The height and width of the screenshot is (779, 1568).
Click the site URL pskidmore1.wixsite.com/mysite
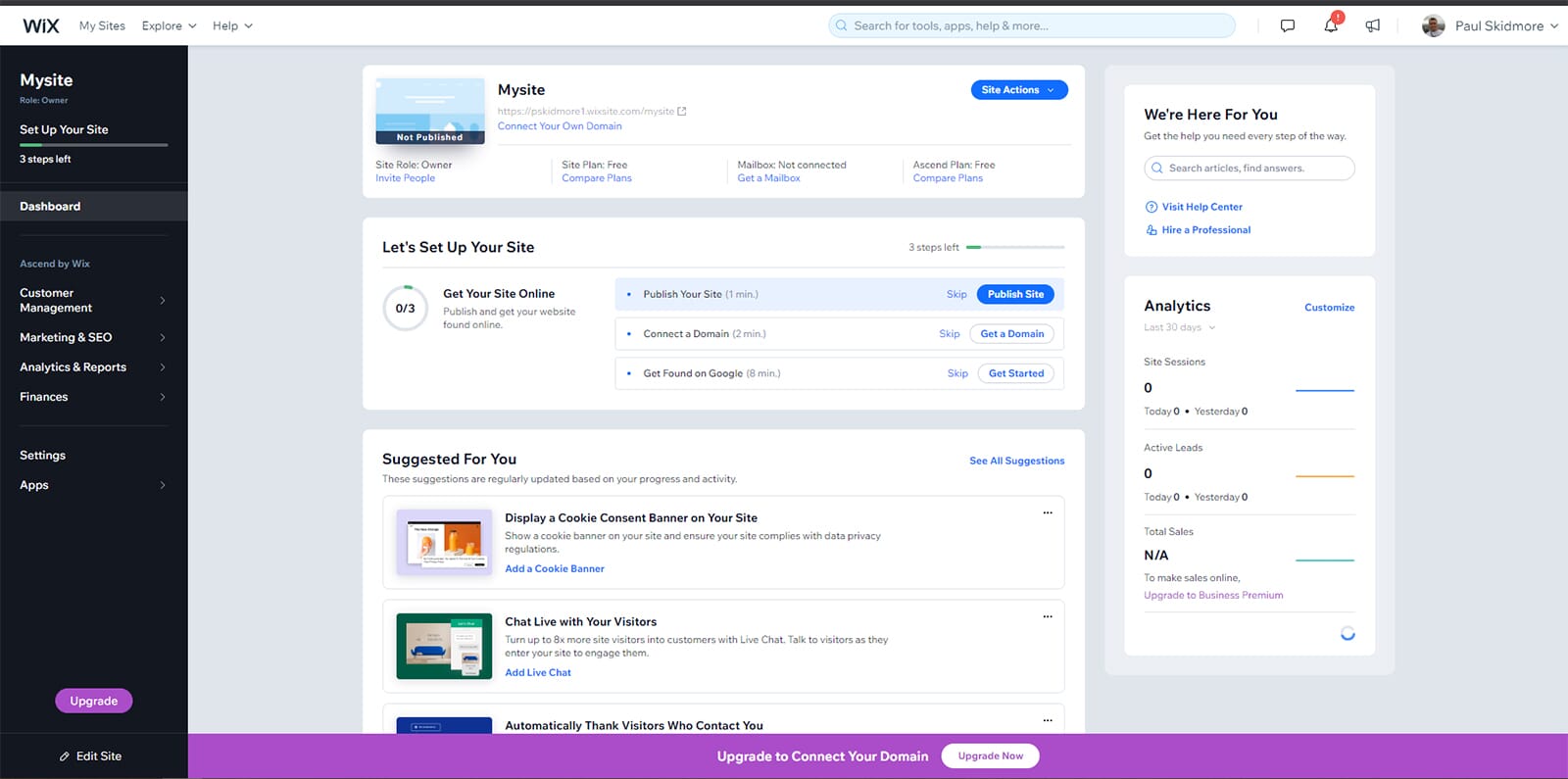(x=586, y=112)
